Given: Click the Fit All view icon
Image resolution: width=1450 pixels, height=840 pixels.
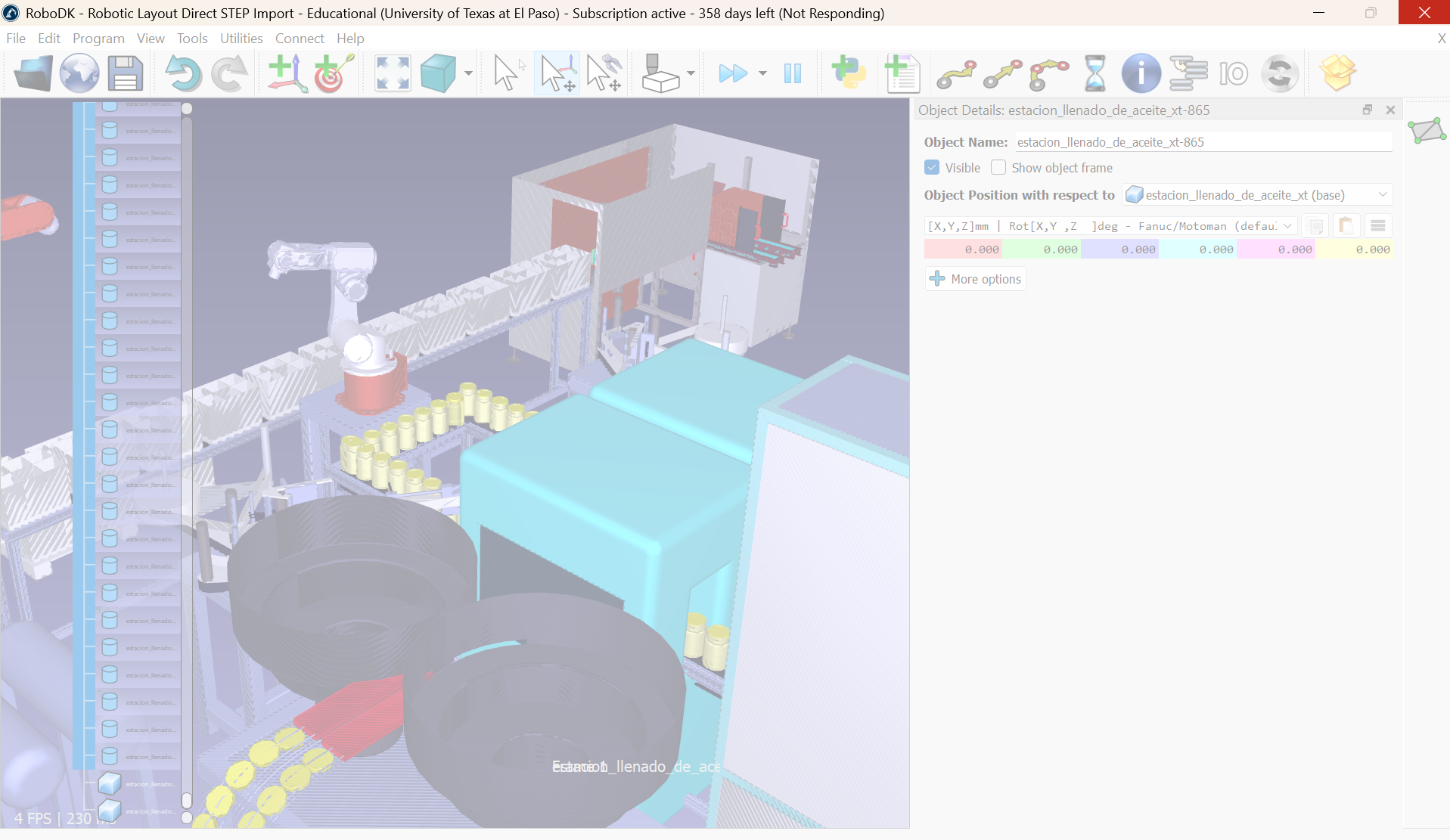Looking at the screenshot, I should coord(393,73).
